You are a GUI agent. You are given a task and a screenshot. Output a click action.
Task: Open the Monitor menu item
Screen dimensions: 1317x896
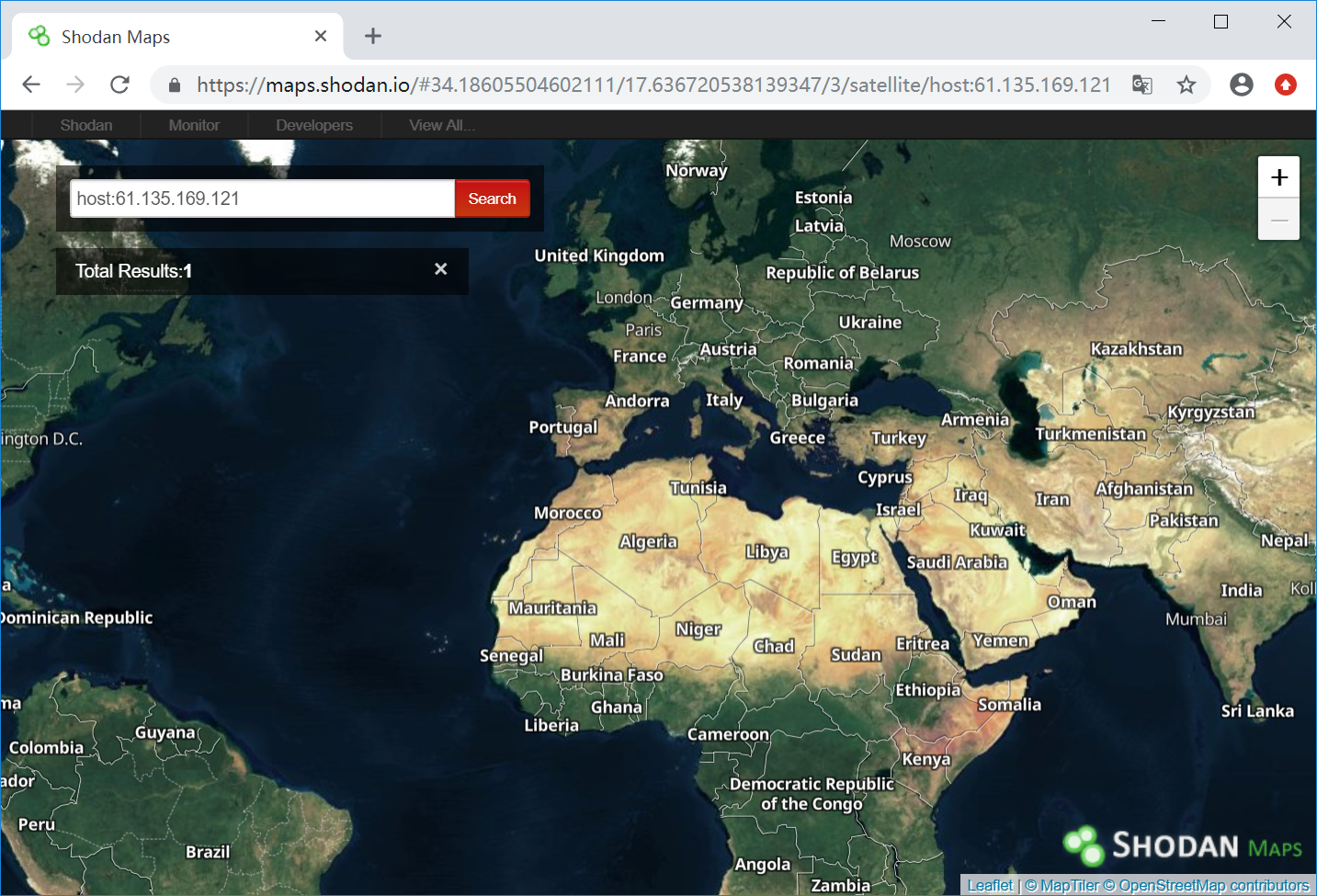[194, 125]
